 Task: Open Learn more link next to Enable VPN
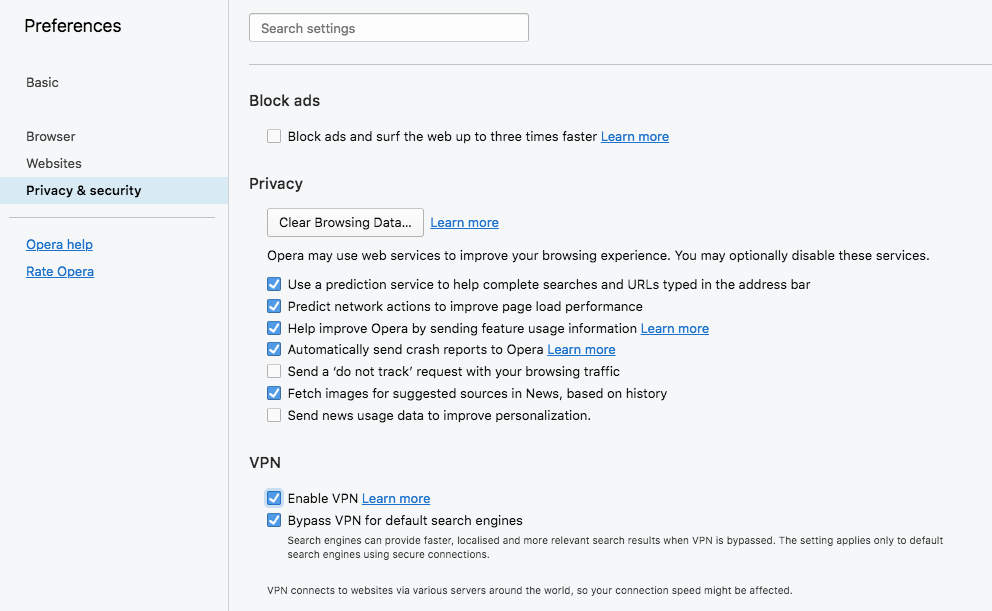coord(396,499)
